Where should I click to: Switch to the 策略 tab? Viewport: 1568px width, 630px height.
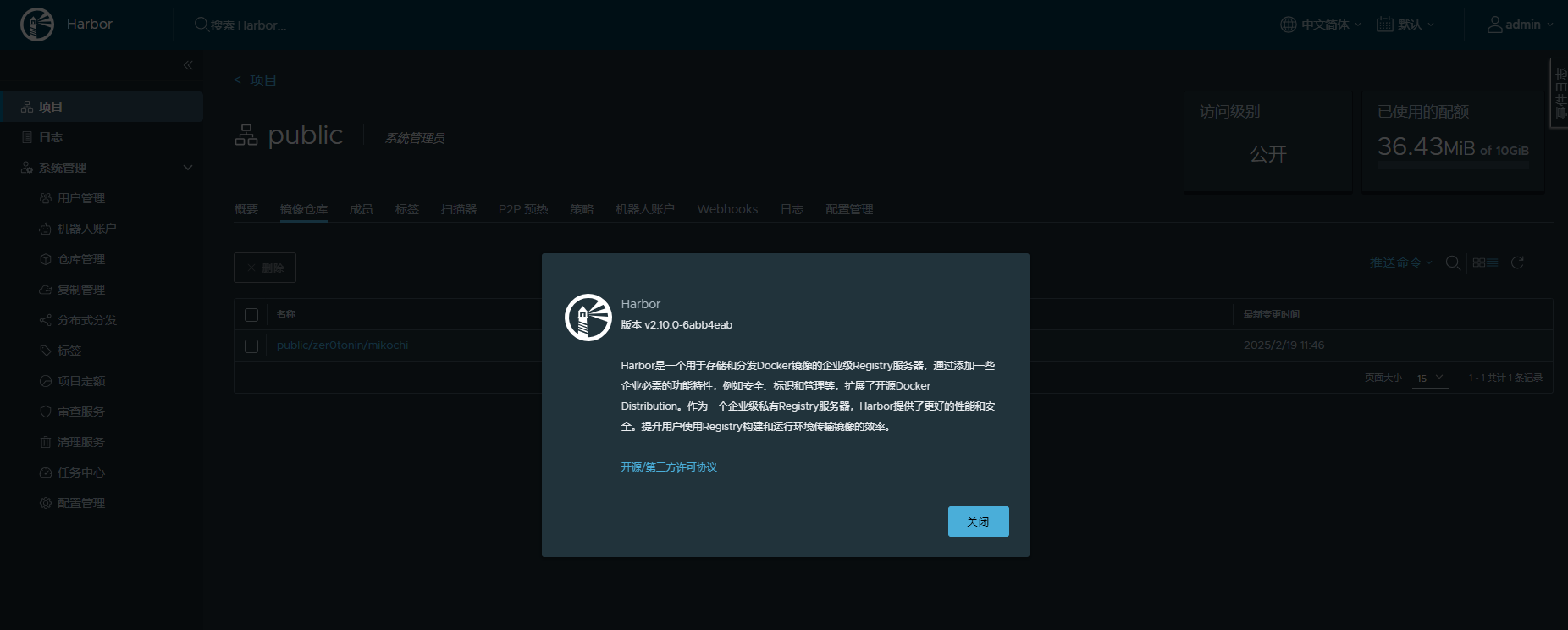coord(582,209)
